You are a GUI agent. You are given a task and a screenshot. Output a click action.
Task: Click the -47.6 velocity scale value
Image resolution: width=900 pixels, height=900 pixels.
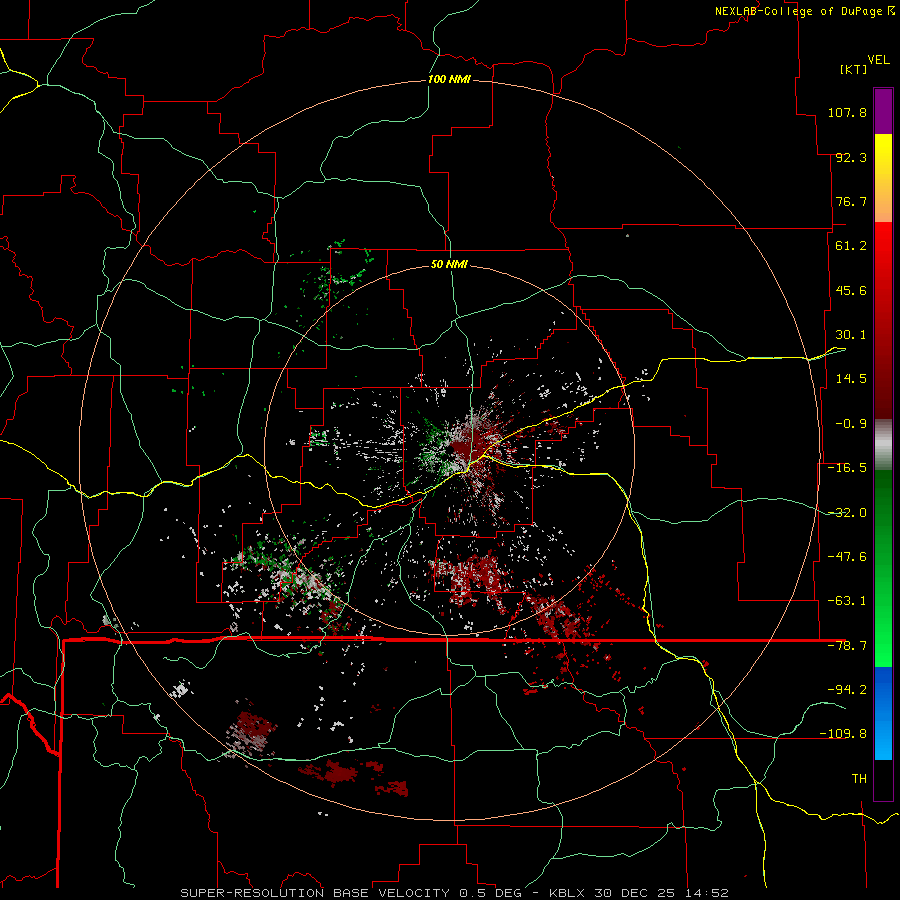tap(847, 557)
